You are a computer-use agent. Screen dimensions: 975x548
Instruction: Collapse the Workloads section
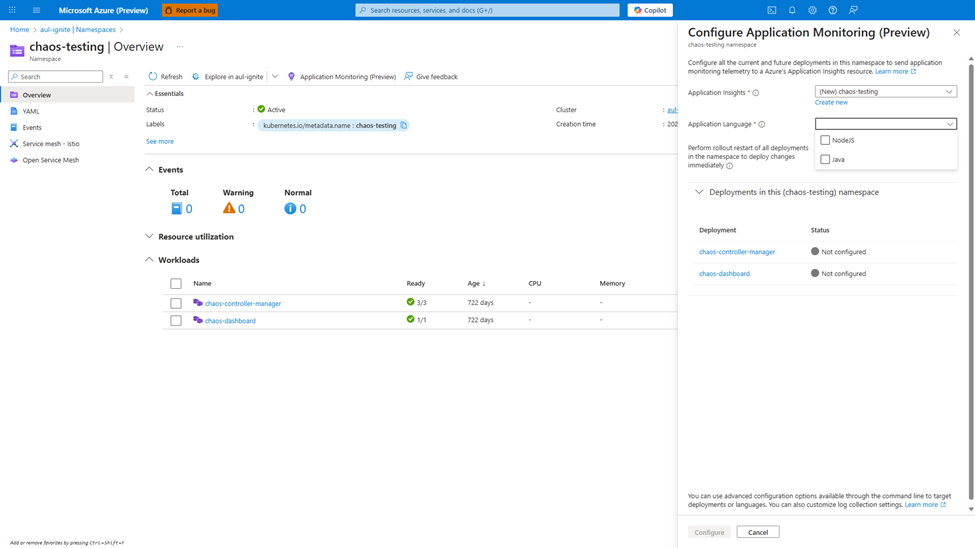[149, 259]
